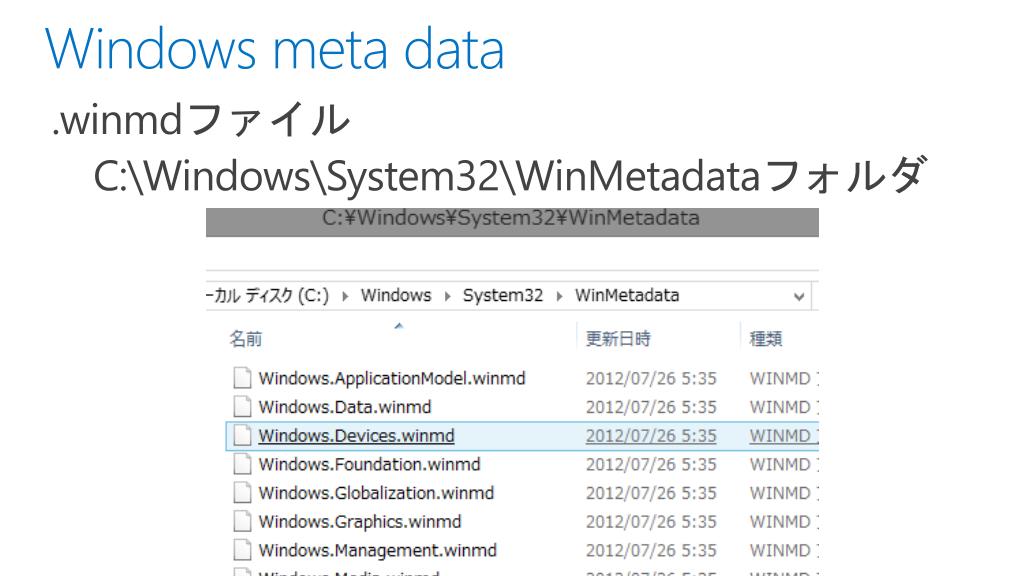This screenshot has height=576, width=1024.
Task: Click the gray C:¥Windows¥System32¥WinMetadata title bar
Action: coord(512,221)
